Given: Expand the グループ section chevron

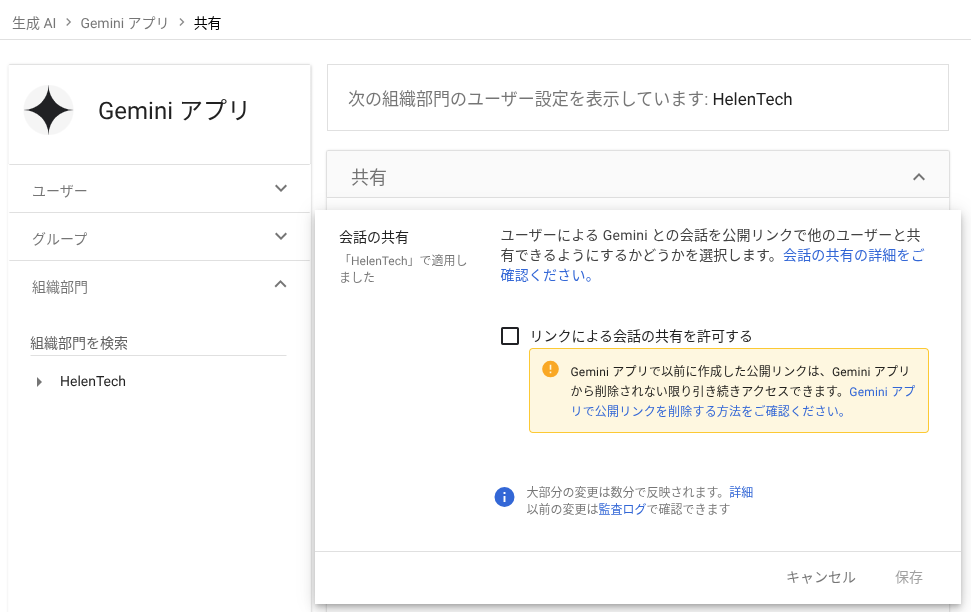Looking at the screenshot, I should pos(281,237).
